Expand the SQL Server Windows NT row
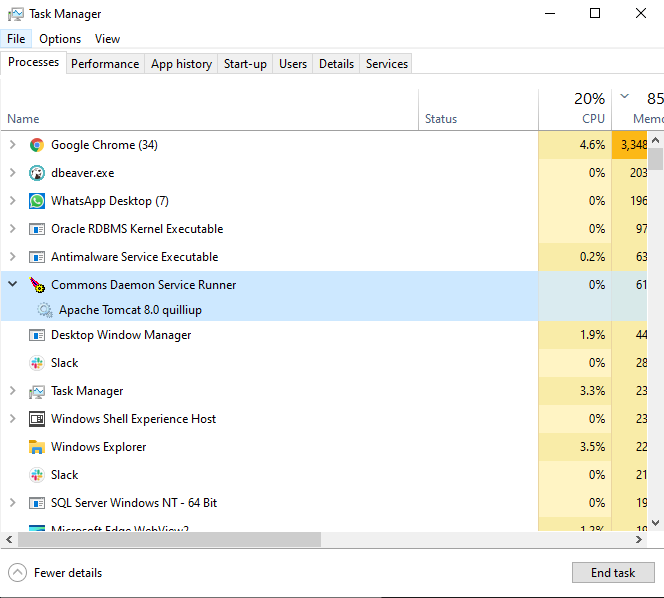Viewport: 664px width, 598px height. [x=13, y=503]
